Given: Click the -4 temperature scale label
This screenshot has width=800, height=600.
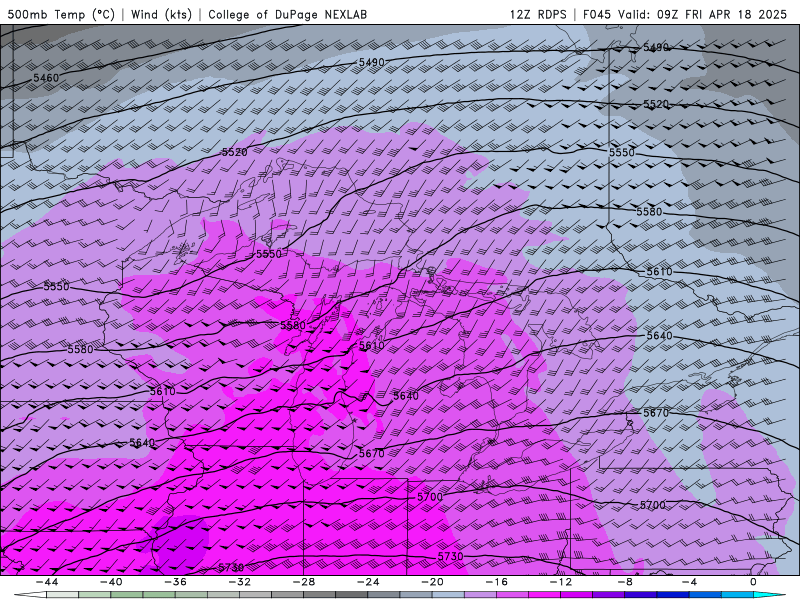Looking at the screenshot, I should [x=689, y=582].
